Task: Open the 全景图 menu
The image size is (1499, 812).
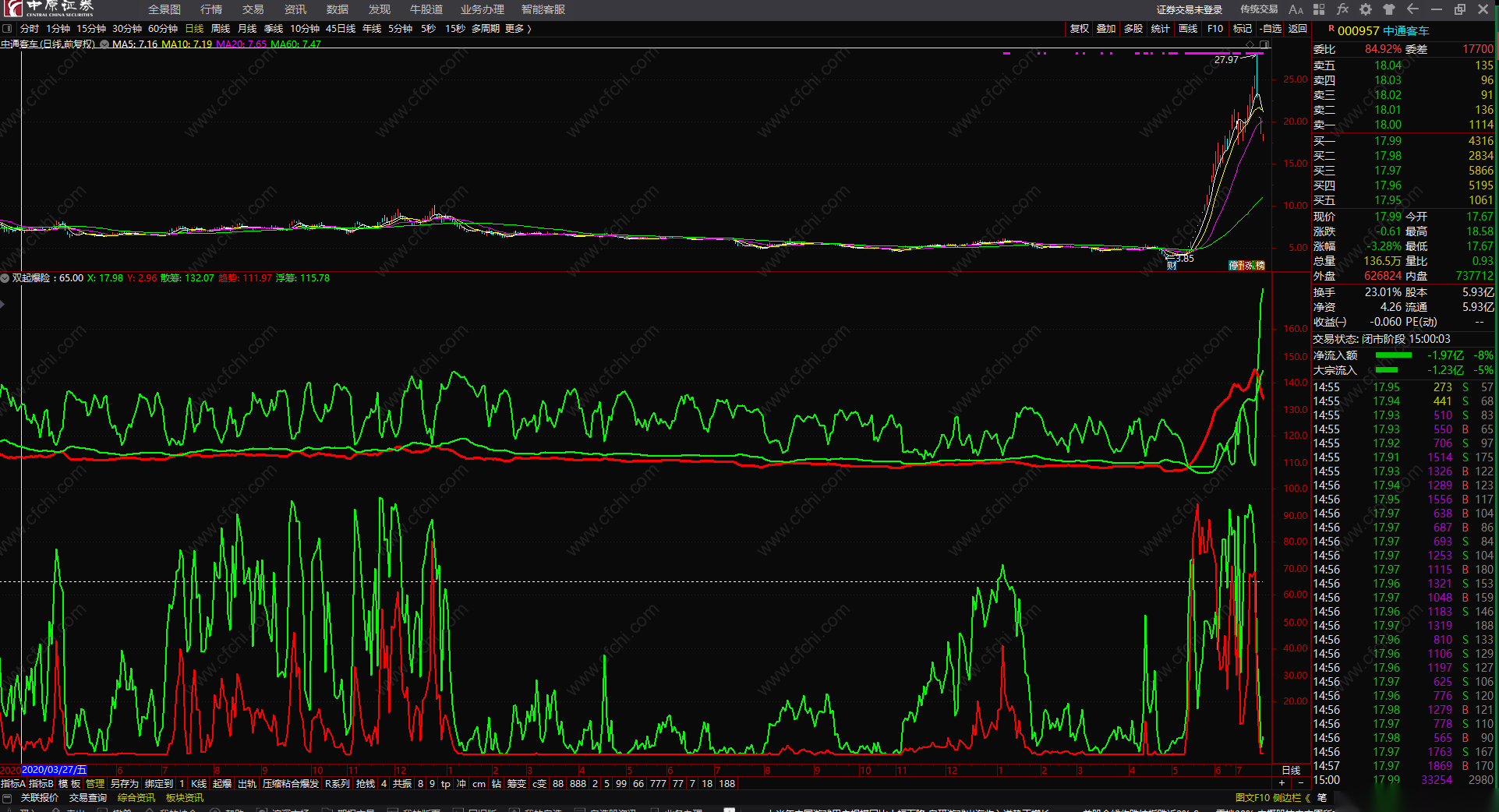Action: (164, 9)
